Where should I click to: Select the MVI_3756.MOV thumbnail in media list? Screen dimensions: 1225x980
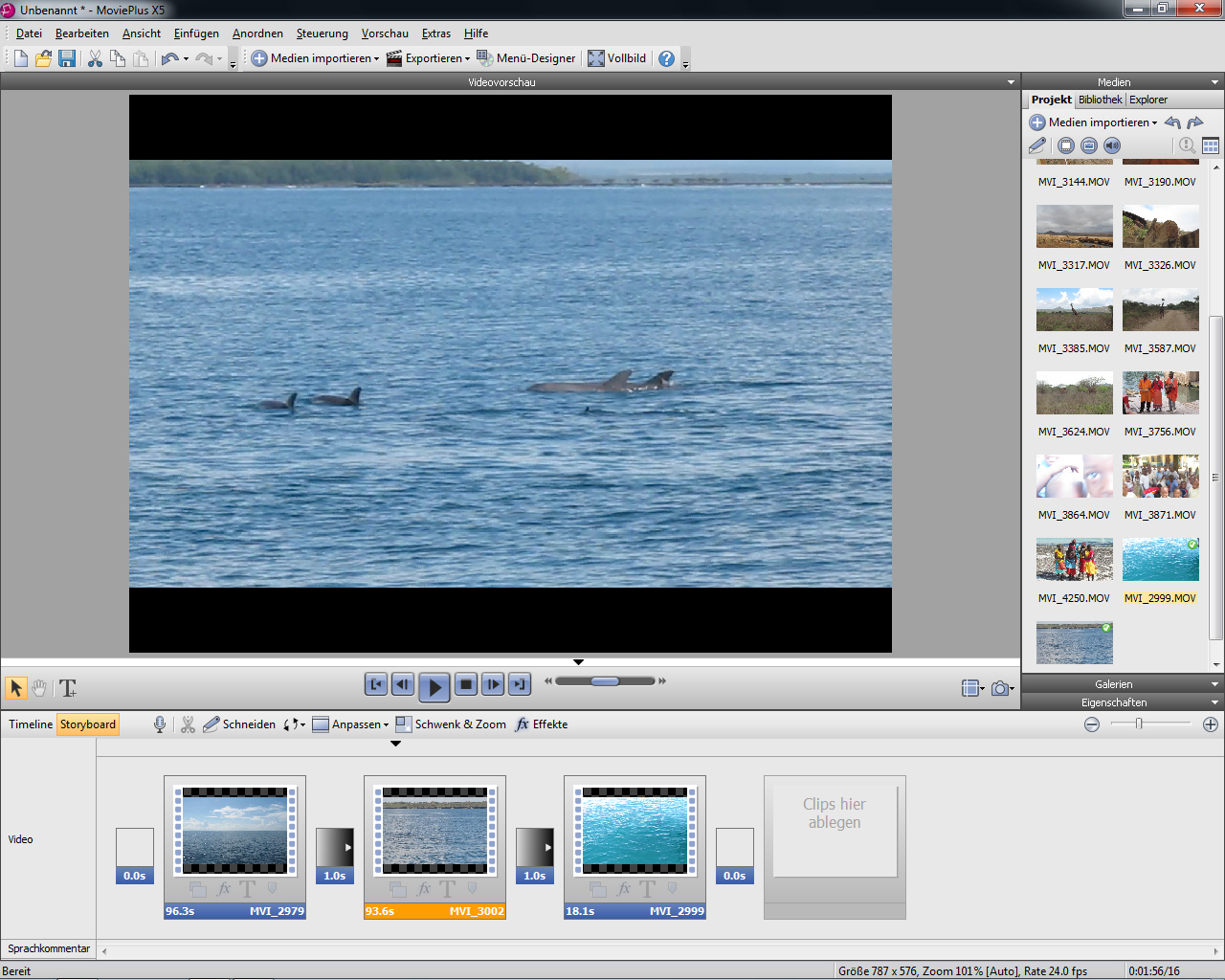point(1160,393)
